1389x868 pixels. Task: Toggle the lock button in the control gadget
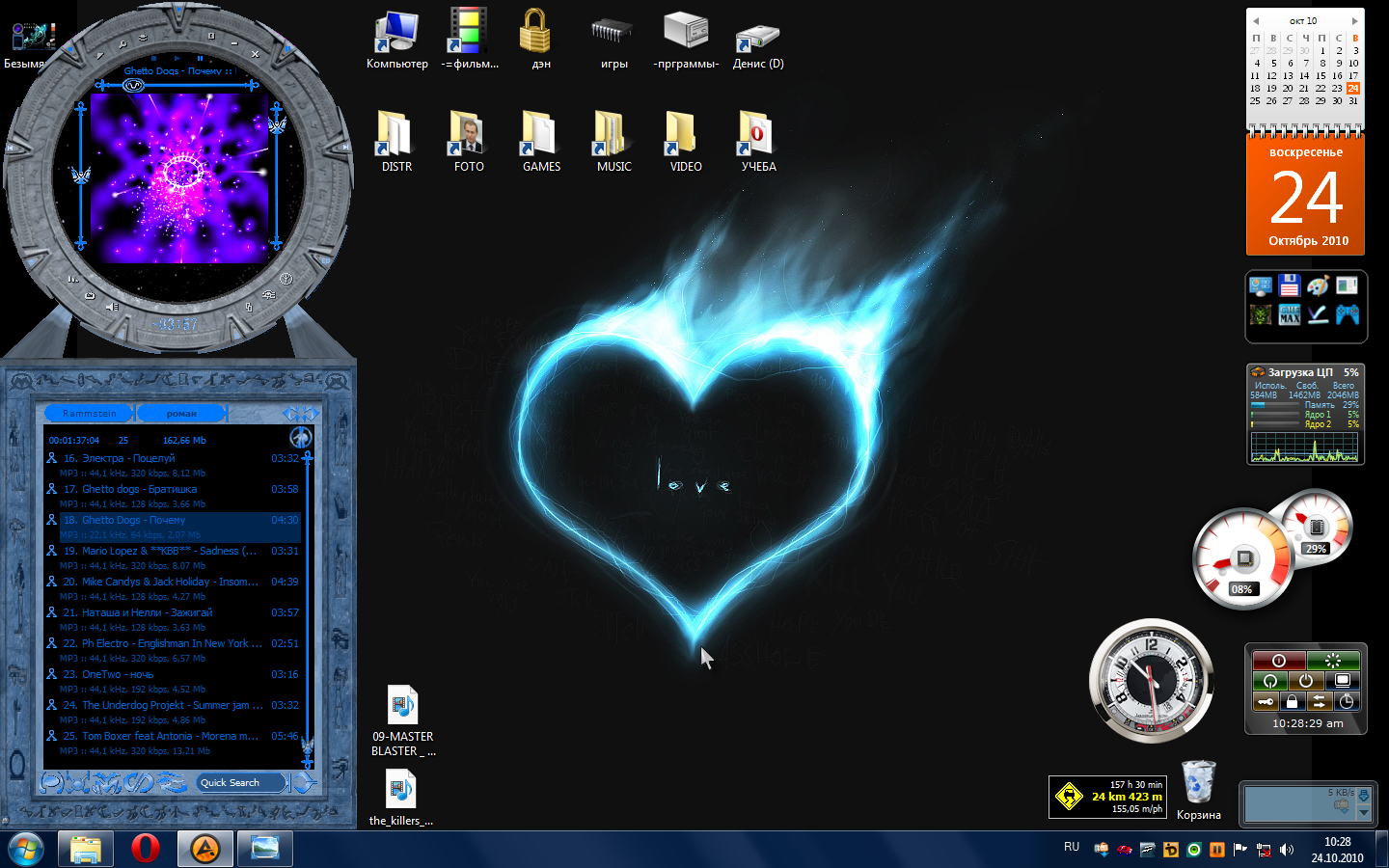(1292, 701)
